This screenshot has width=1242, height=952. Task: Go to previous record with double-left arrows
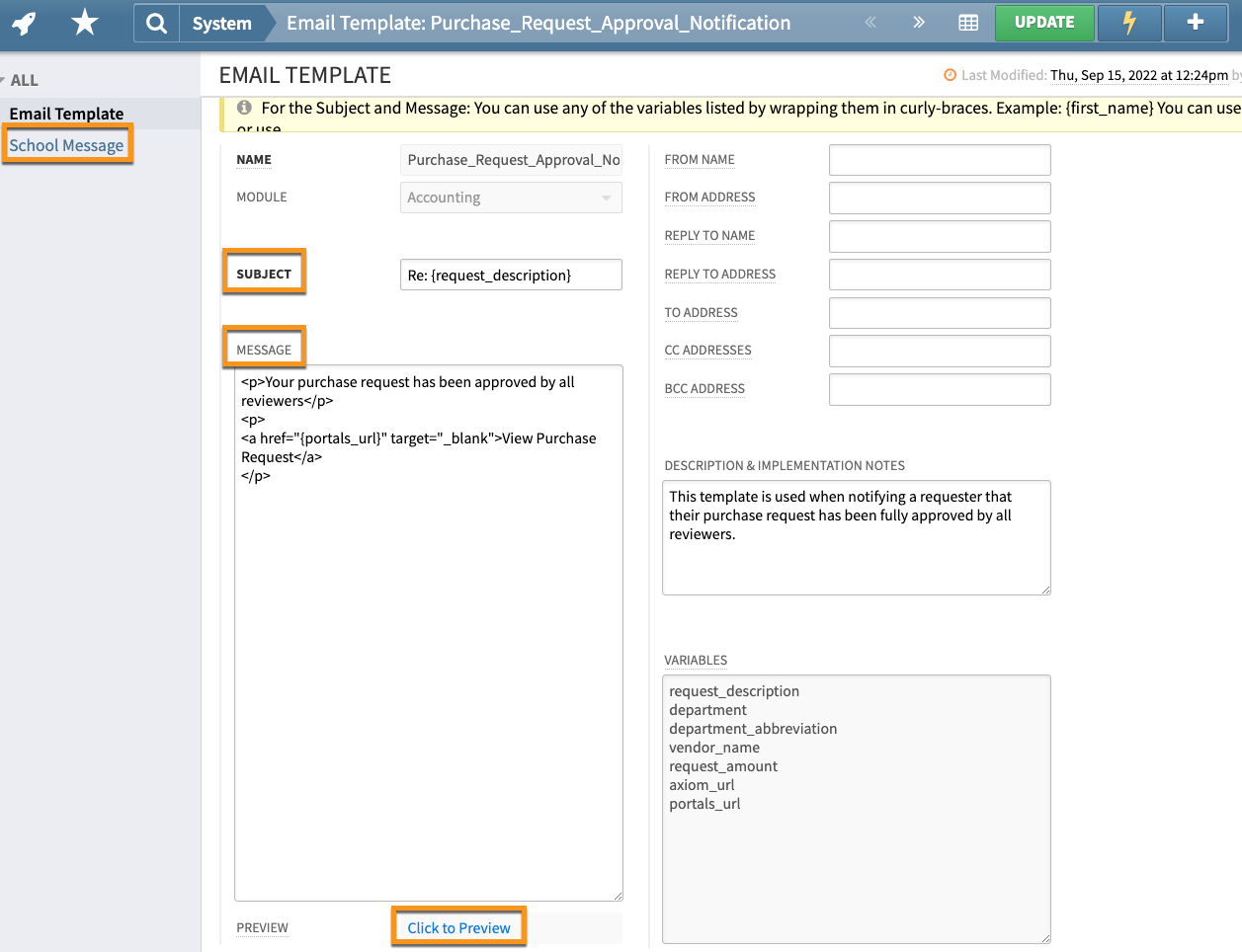870,23
